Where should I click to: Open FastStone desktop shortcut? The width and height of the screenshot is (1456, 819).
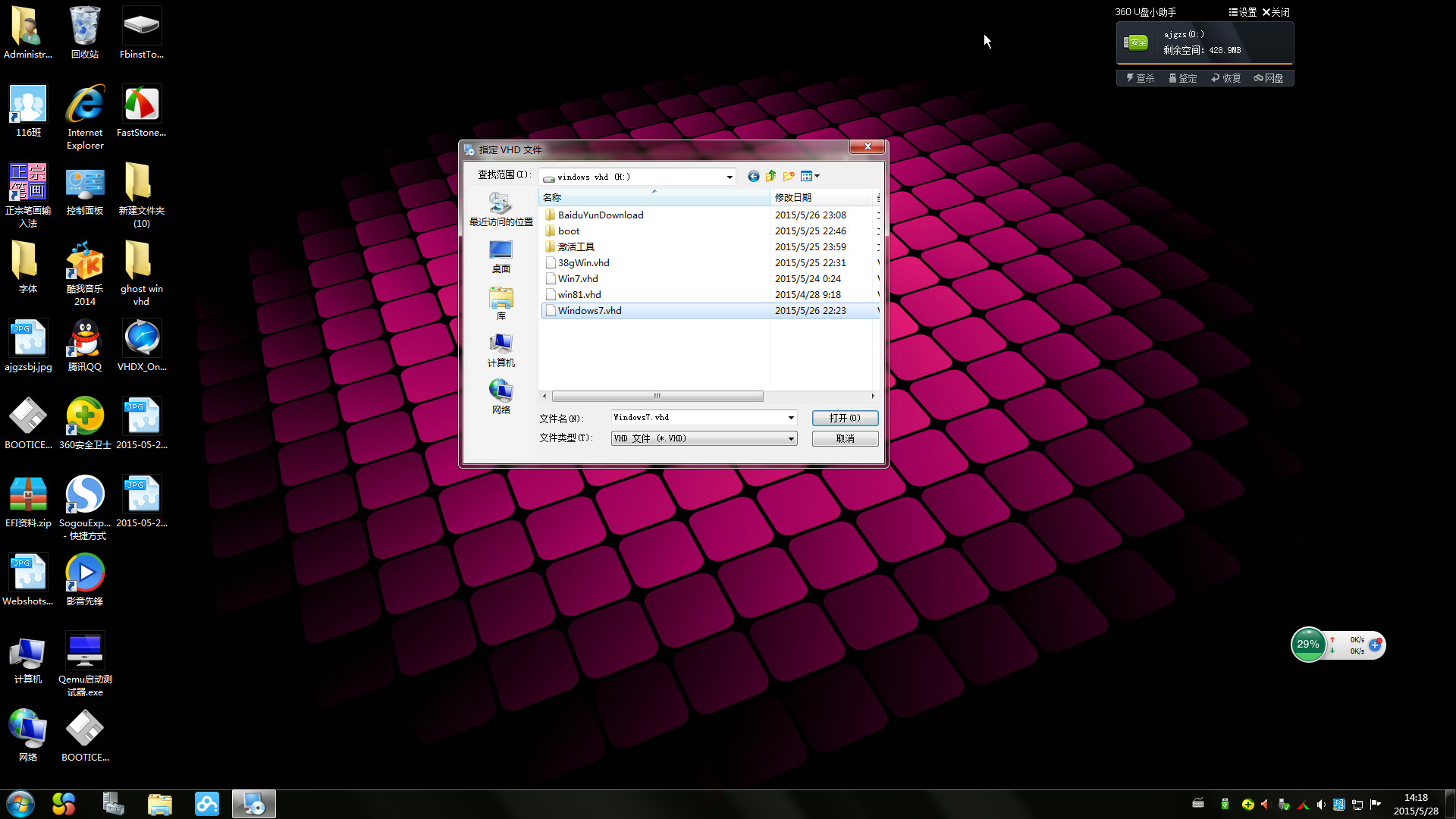tap(141, 111)
